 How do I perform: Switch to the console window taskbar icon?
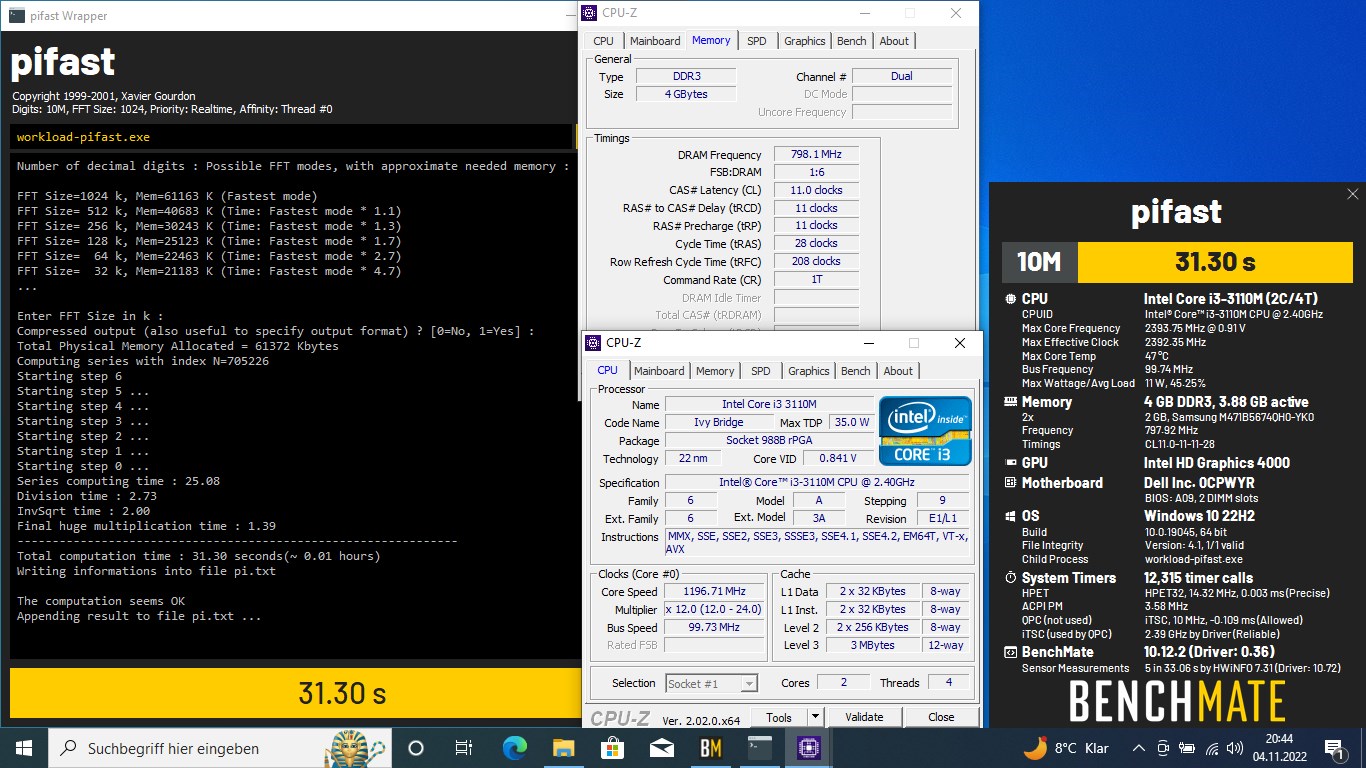tap(759, 748)
